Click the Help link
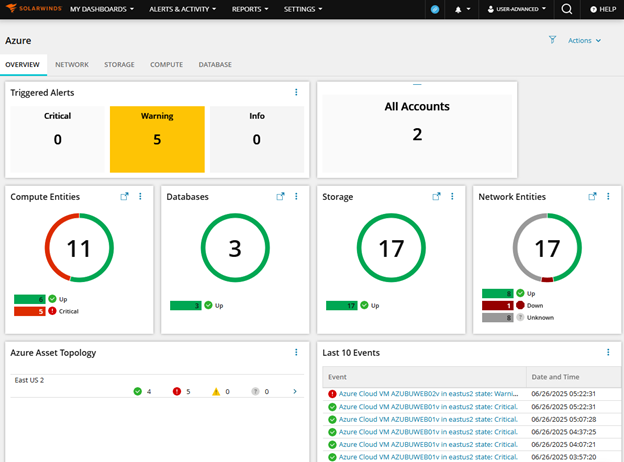 coord(602,9)
